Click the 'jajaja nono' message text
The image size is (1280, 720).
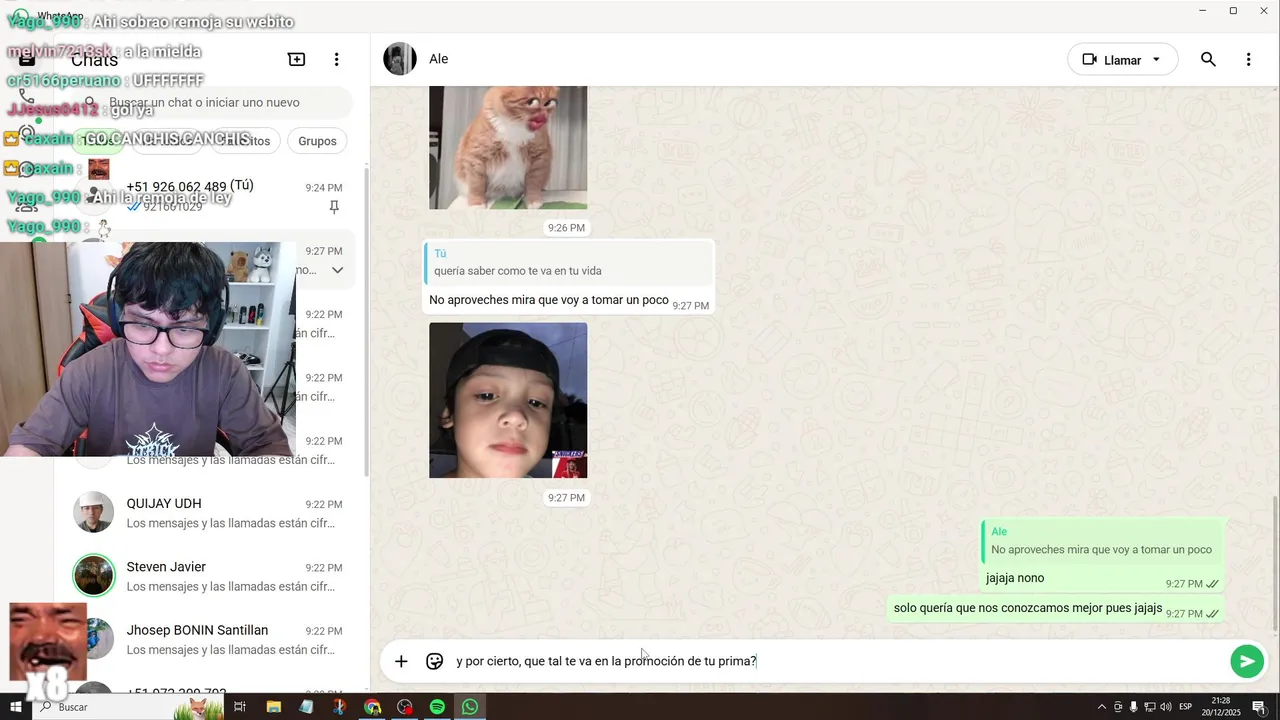1015,578
